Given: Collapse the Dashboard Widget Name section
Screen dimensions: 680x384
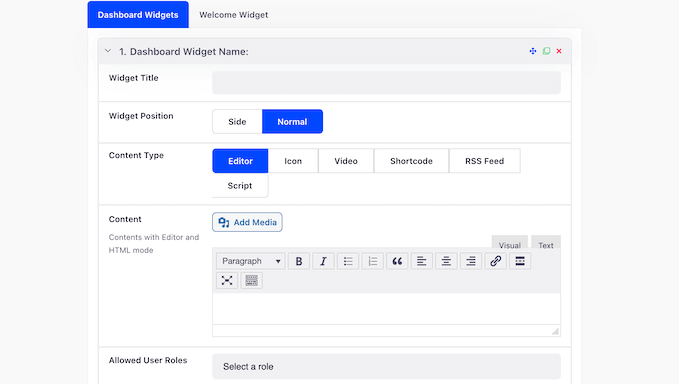Looking at the screenshot, I should click(x=108, y=51).
